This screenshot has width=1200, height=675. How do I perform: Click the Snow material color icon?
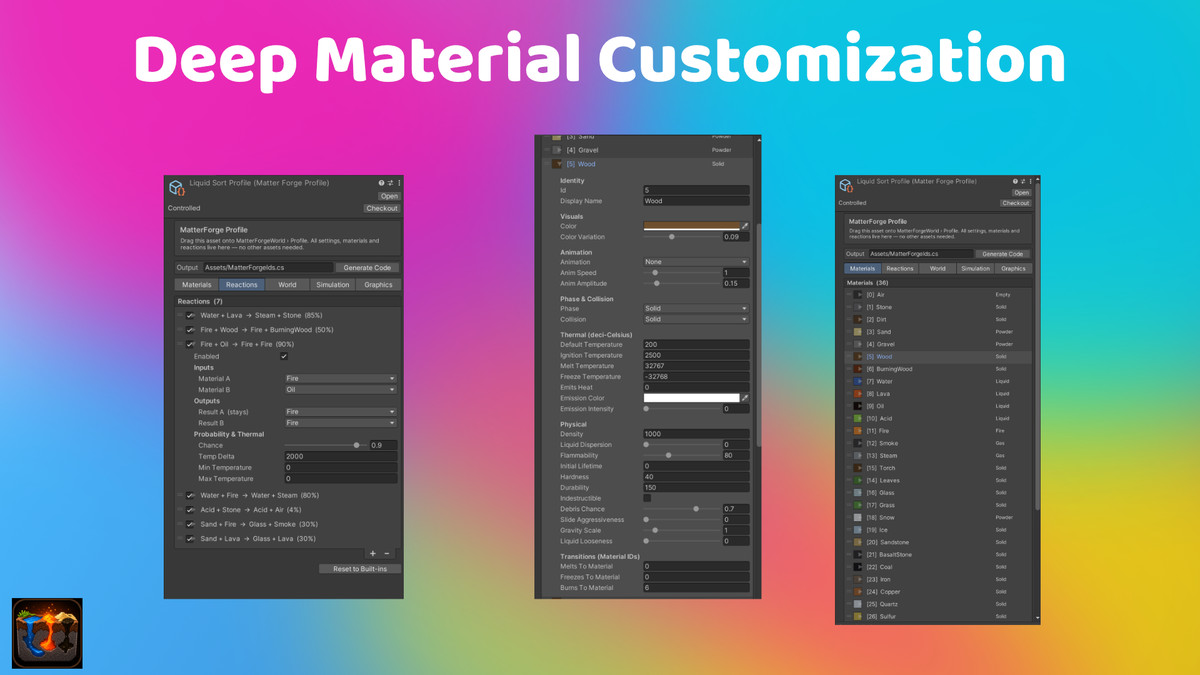858,517
